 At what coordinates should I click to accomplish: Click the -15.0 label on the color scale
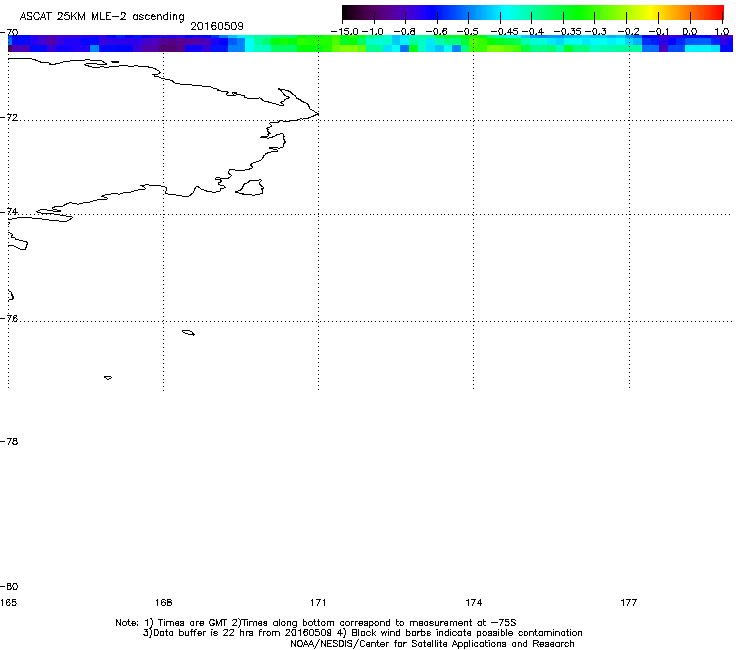344,32
